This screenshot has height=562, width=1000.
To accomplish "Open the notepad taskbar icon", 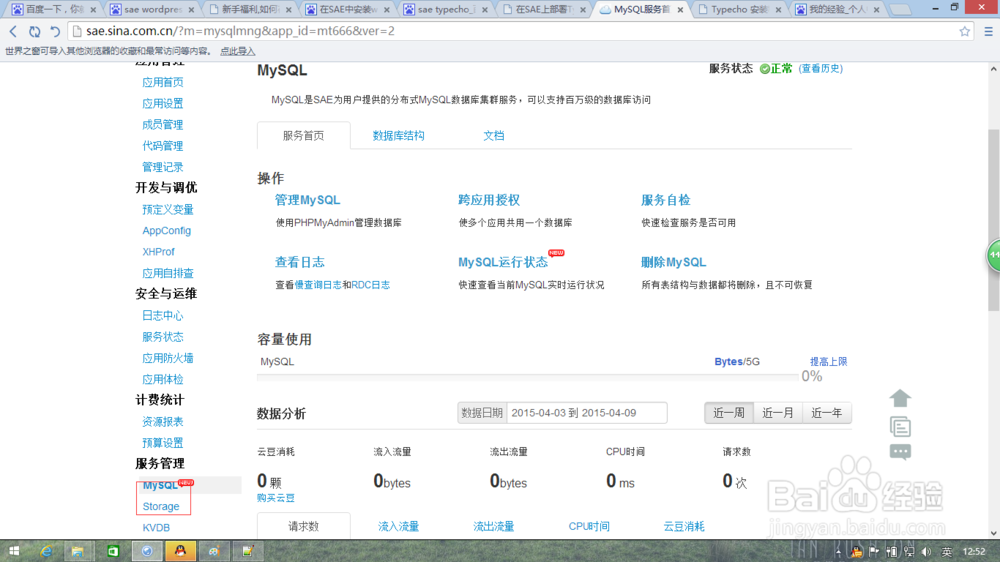I will (x=247, y=551).
